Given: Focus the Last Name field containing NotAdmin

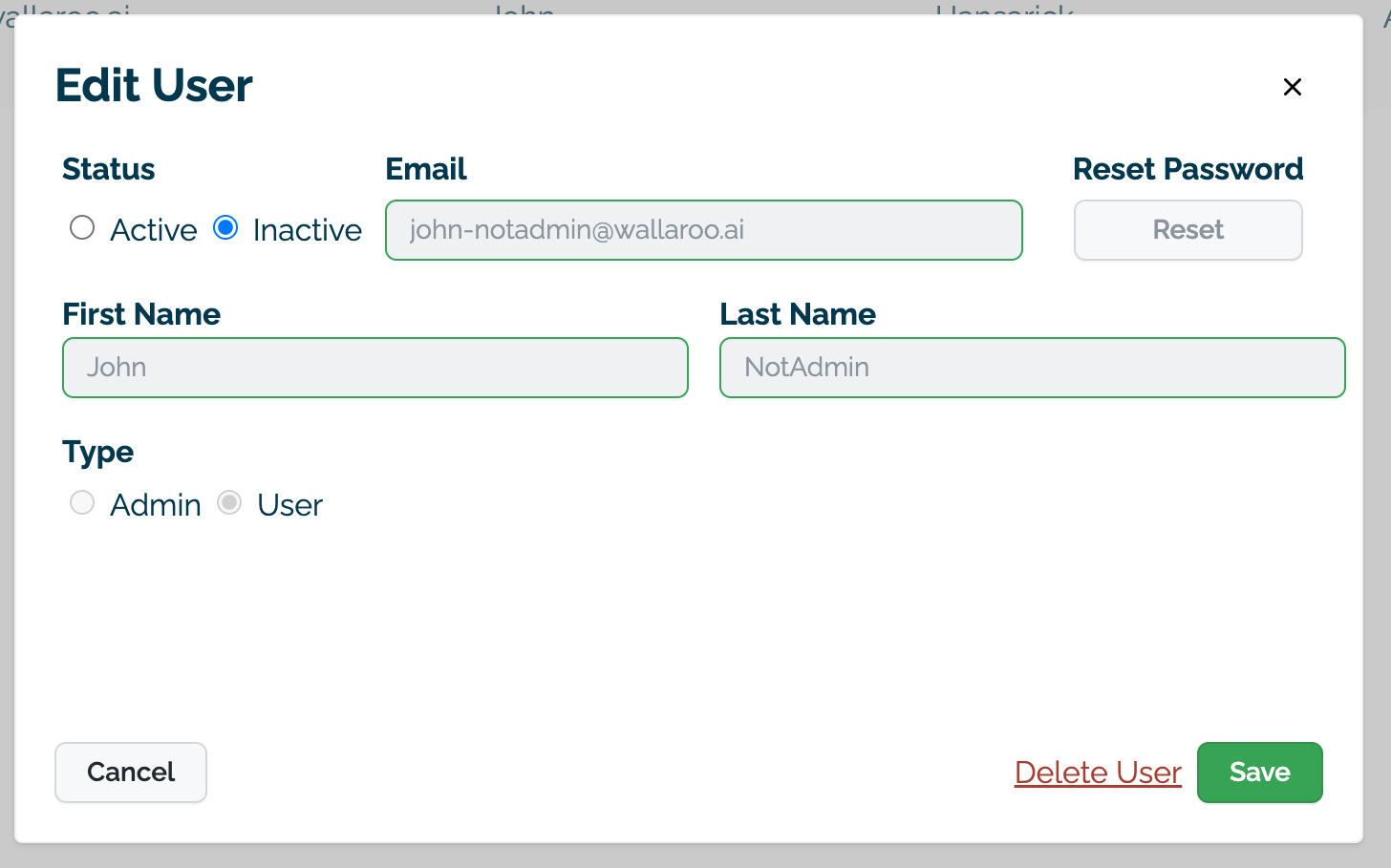Looking at the screenshot, I should click(x=1032, y=368).
